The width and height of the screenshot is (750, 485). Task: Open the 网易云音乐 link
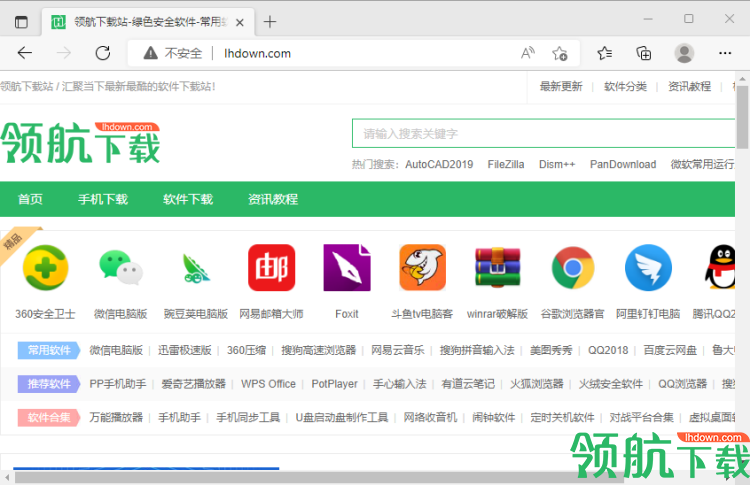tap(397, 350)
